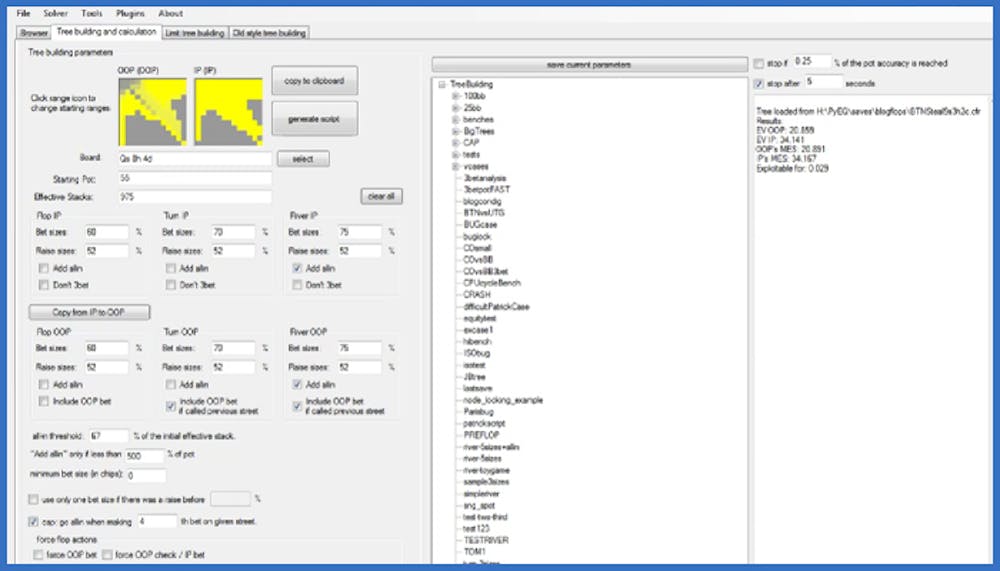Click the stop after seconds value field
The height and width of the screenshot is (571, 1000).
(x=823, y=82)
